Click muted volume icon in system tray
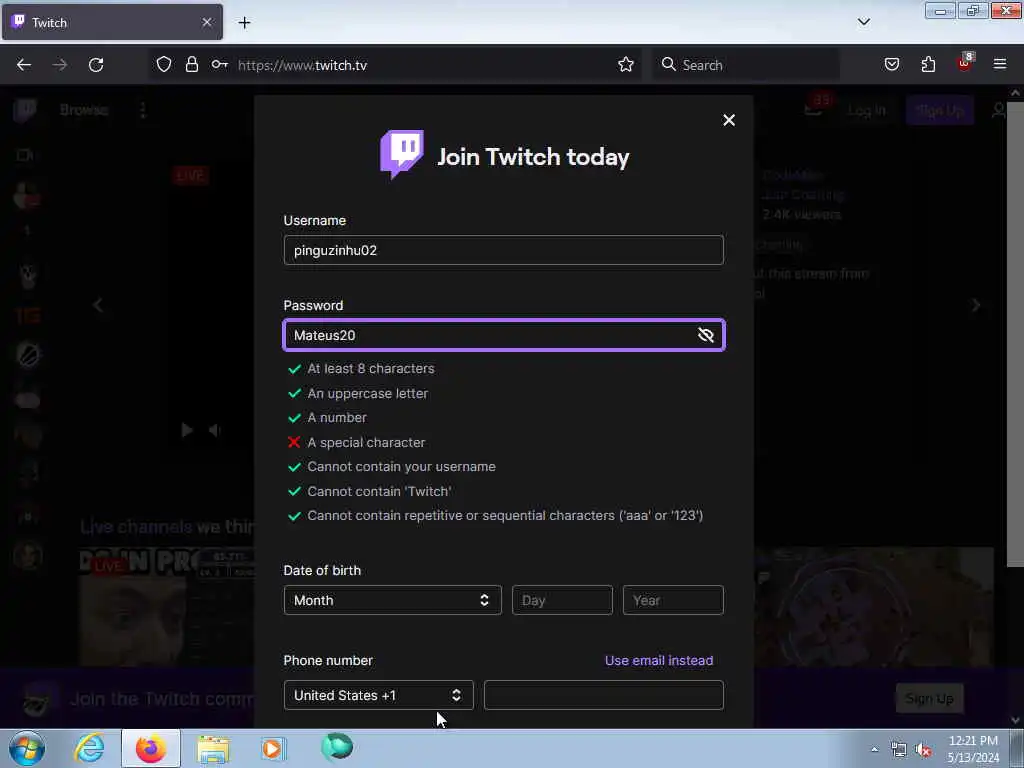 (923, 750)
